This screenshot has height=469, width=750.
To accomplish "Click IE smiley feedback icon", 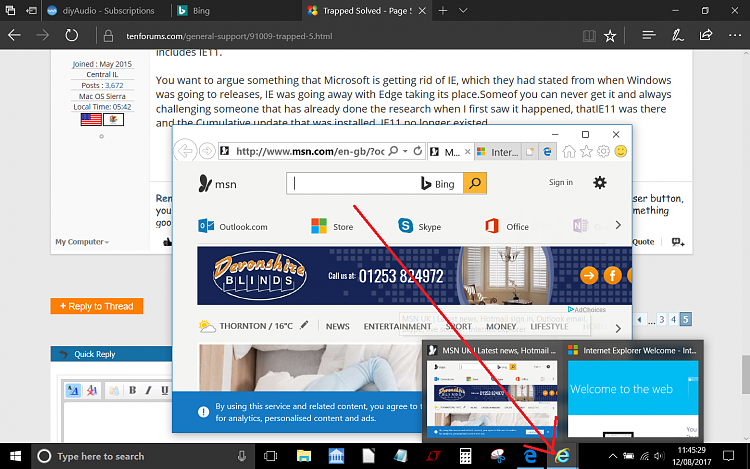I will (x=620, y=152).
